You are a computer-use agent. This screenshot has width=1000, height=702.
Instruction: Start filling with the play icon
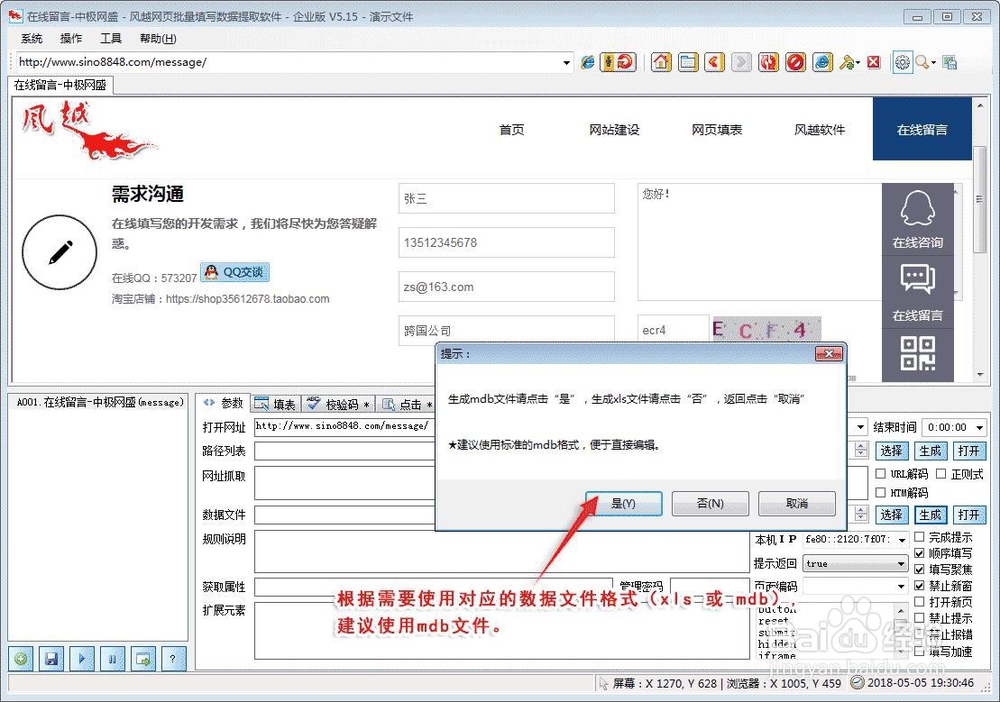pos(82,659)
